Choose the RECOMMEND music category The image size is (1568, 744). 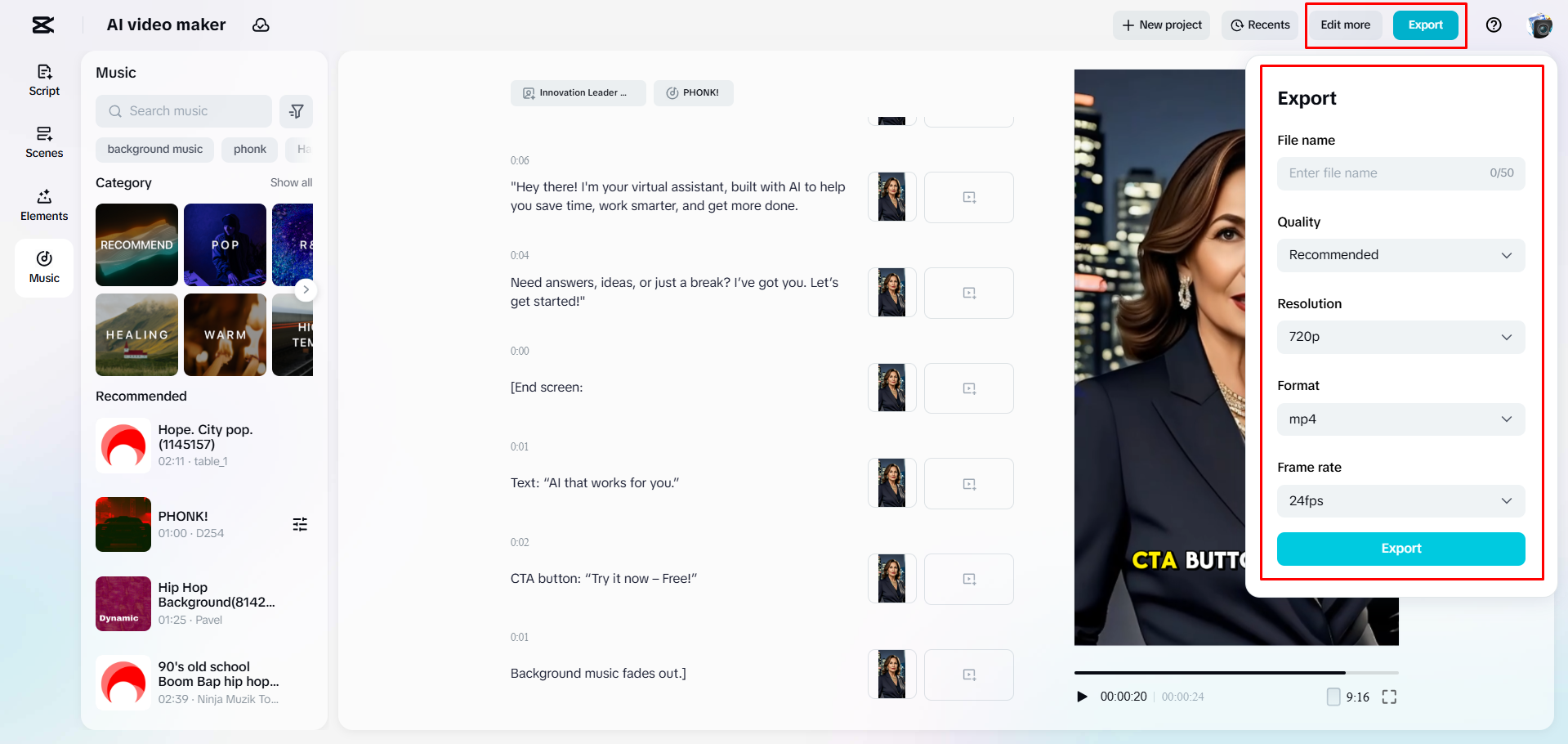click(x=136, y=244)
